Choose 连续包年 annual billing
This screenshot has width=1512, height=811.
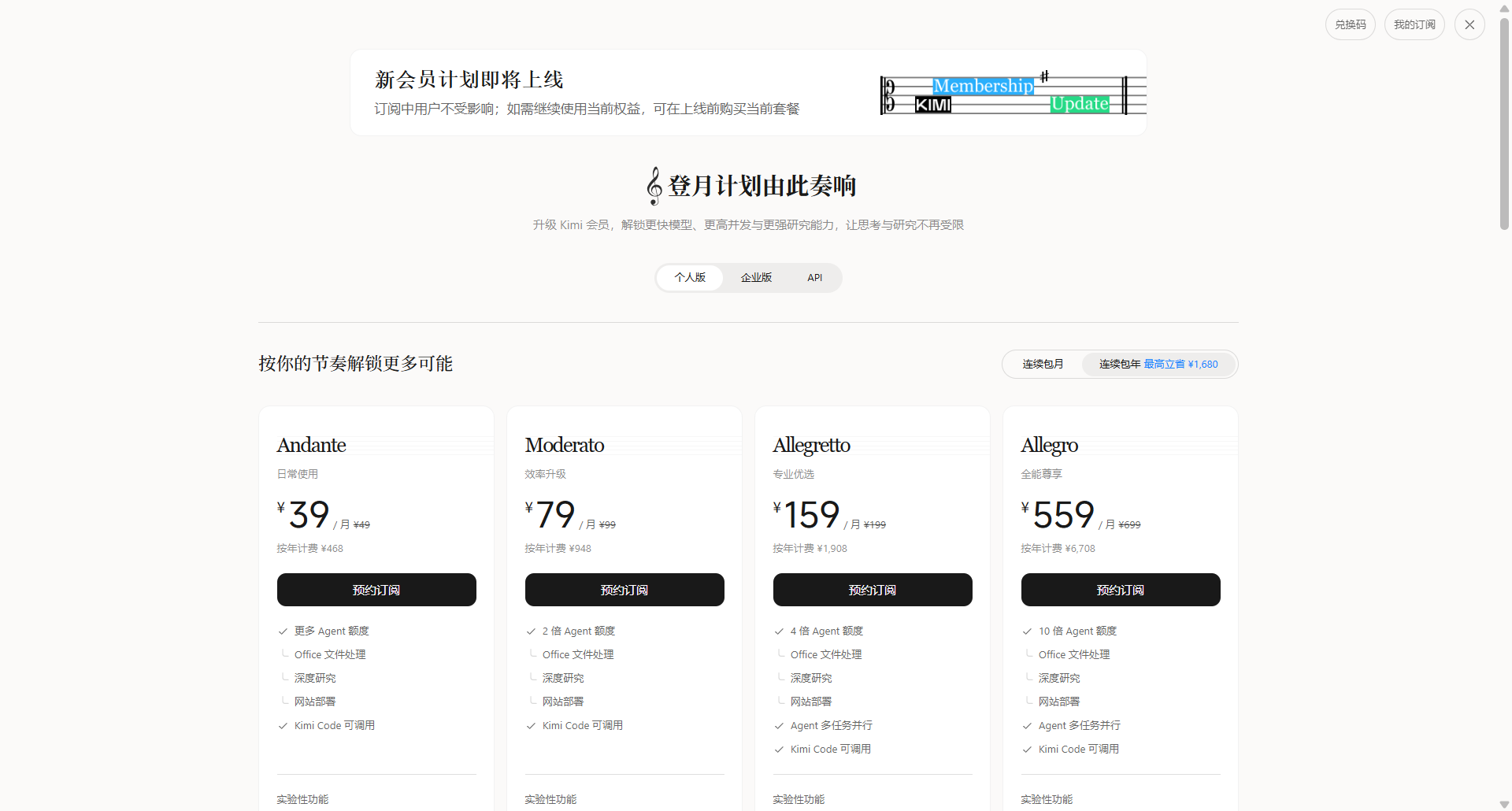(1158, 364)
